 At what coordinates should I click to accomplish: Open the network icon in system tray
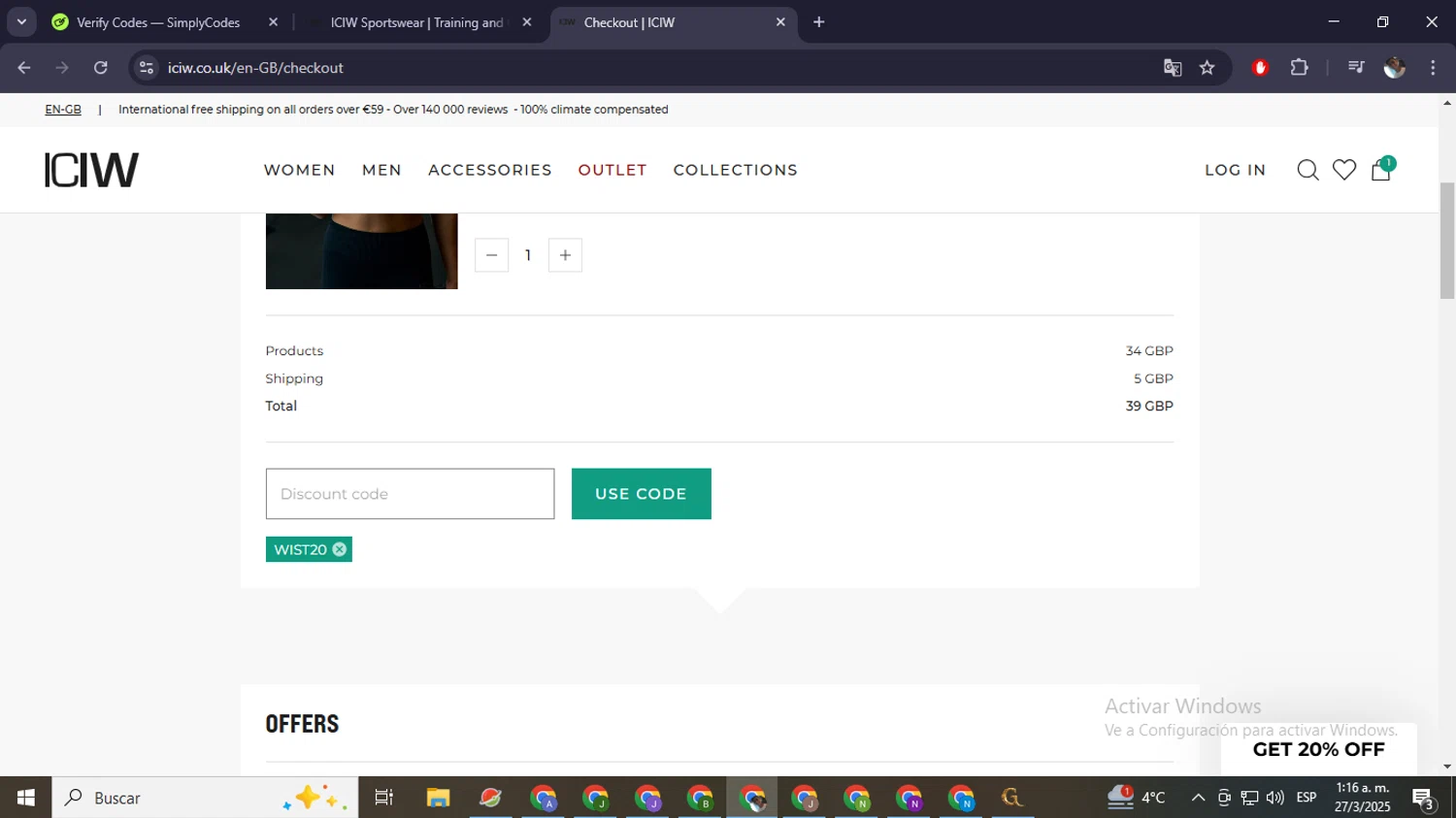click(x=1249, y=798)
